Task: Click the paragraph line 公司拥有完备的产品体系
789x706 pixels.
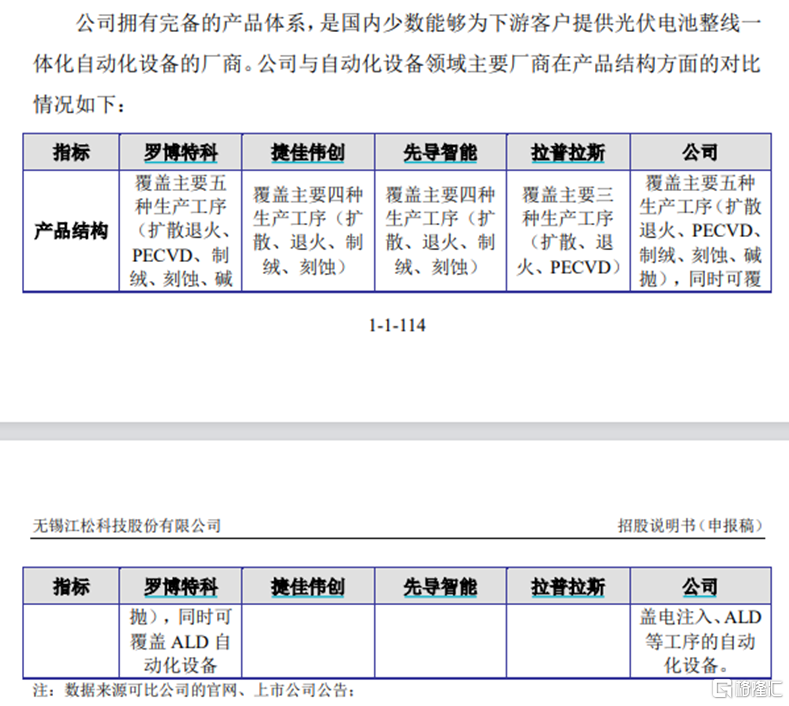Action: (419, 23)
